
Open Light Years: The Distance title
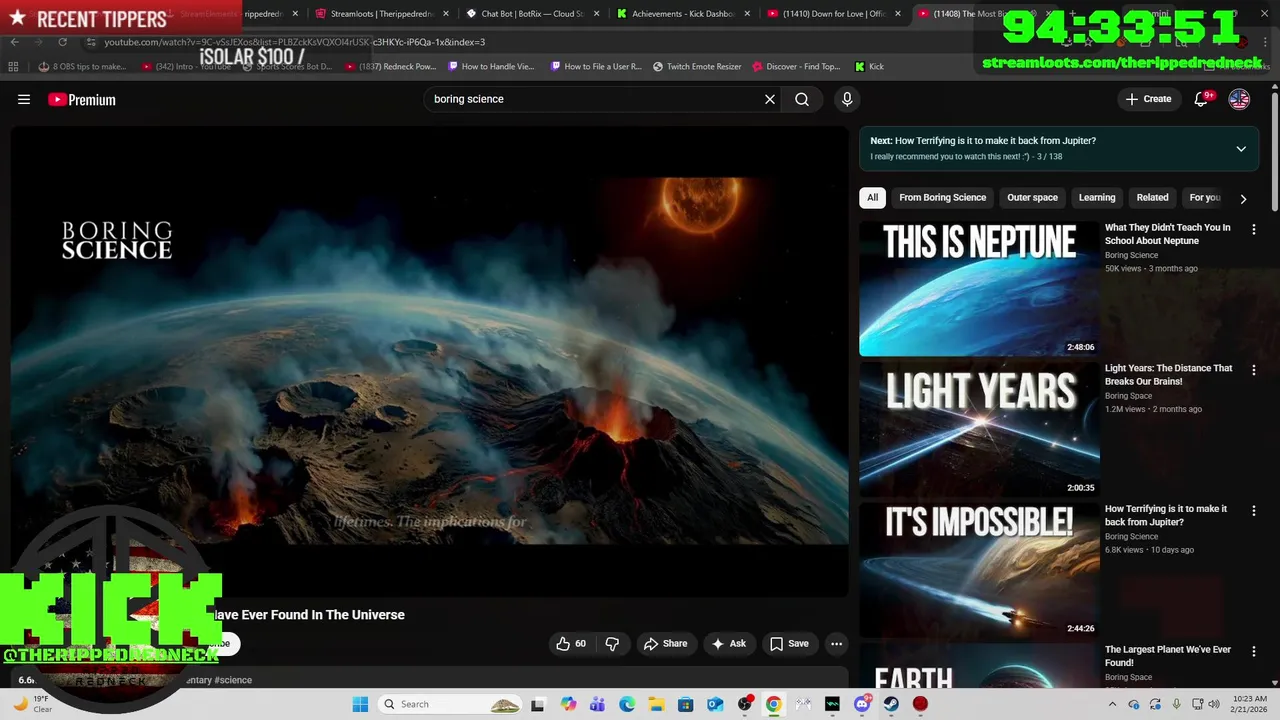coord(1168,375)
